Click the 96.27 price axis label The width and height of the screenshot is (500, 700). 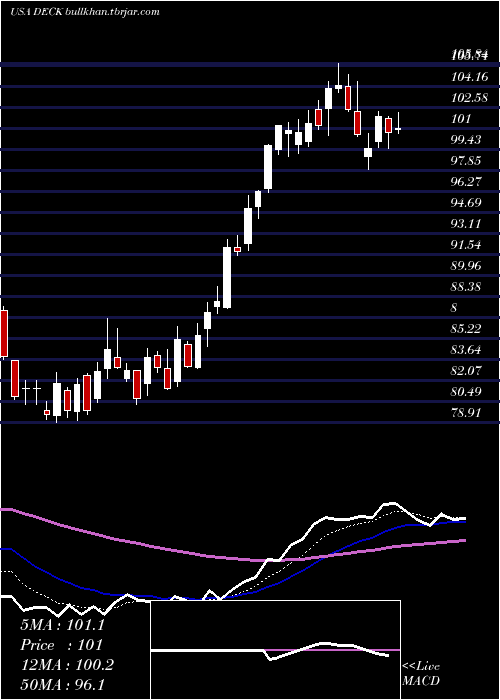tap(466, 182)
